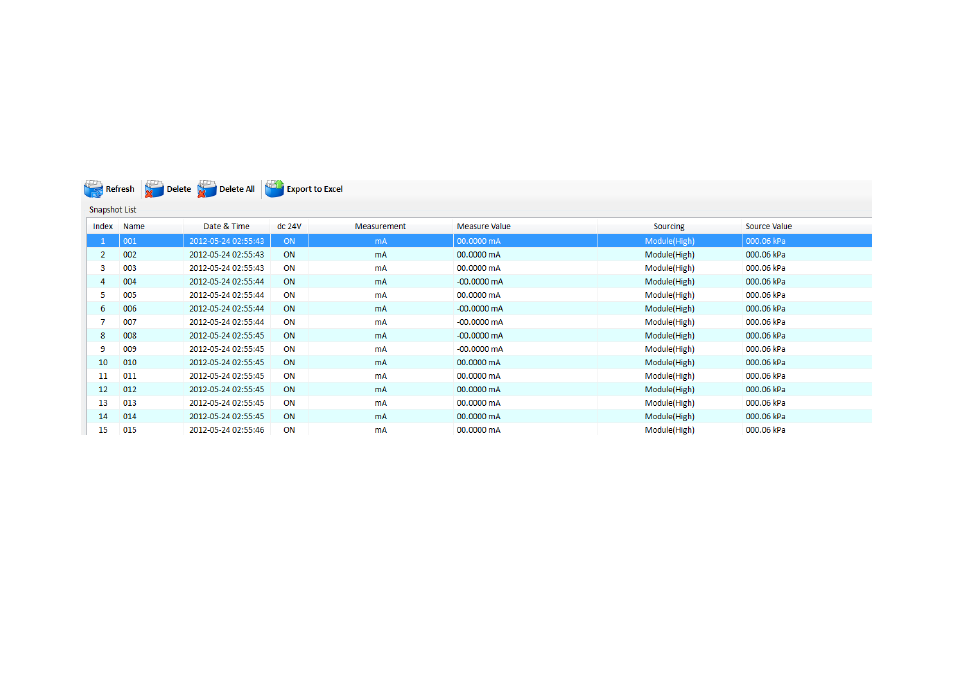Screen dimensions: 954x674
Task: Click the Refresh text label
Action: [x=120, y=189]
